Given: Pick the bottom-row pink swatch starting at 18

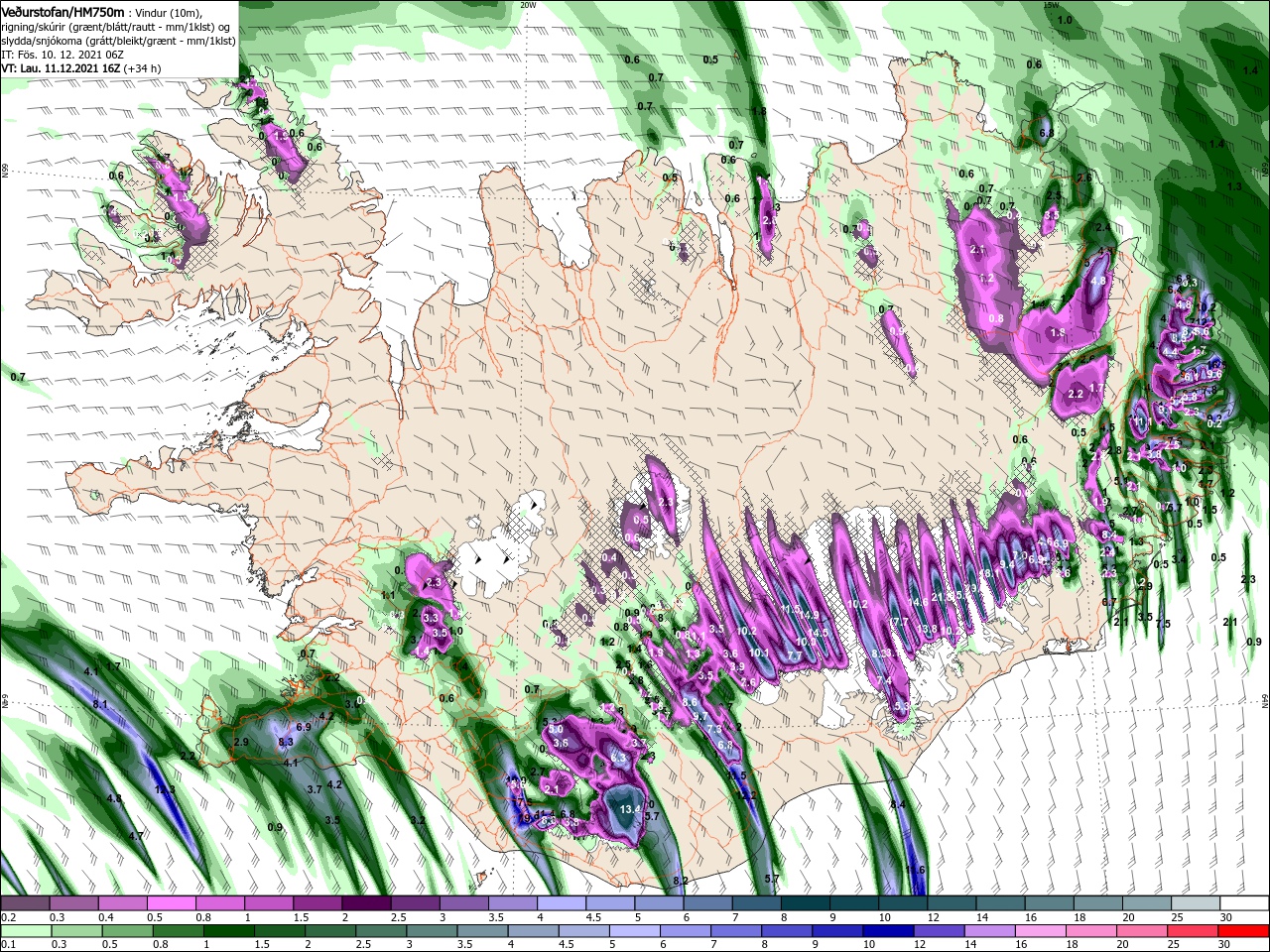Looking at the screenshot, I should coord(1090,931).
